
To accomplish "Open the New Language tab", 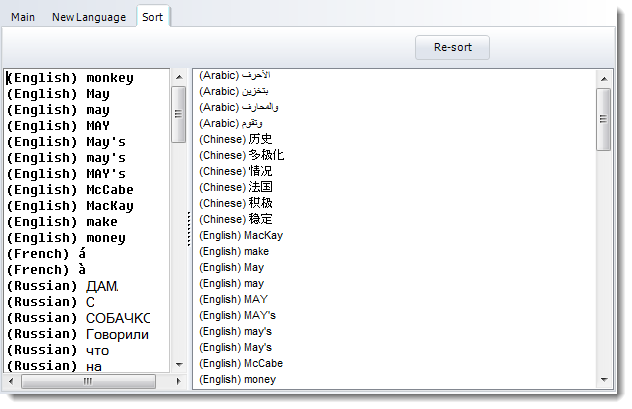I will (89, 17).
